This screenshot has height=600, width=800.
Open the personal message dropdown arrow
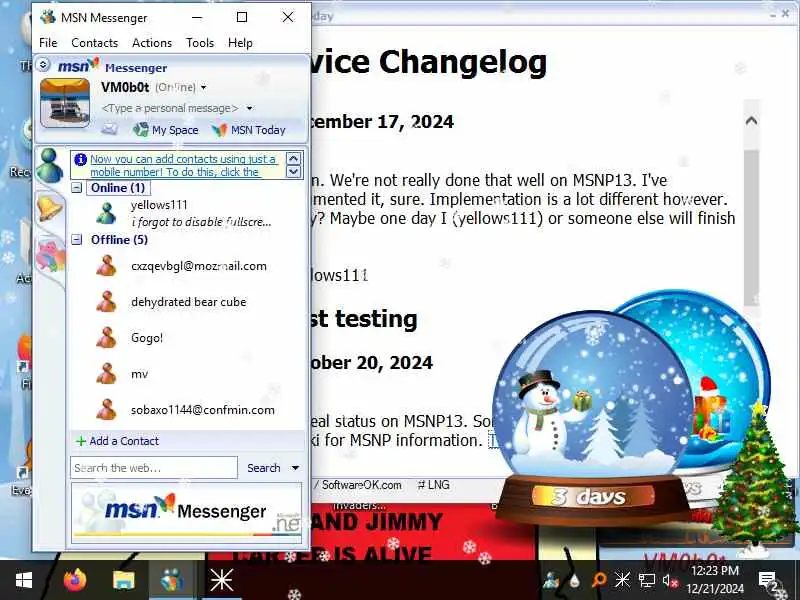(249, 108)
